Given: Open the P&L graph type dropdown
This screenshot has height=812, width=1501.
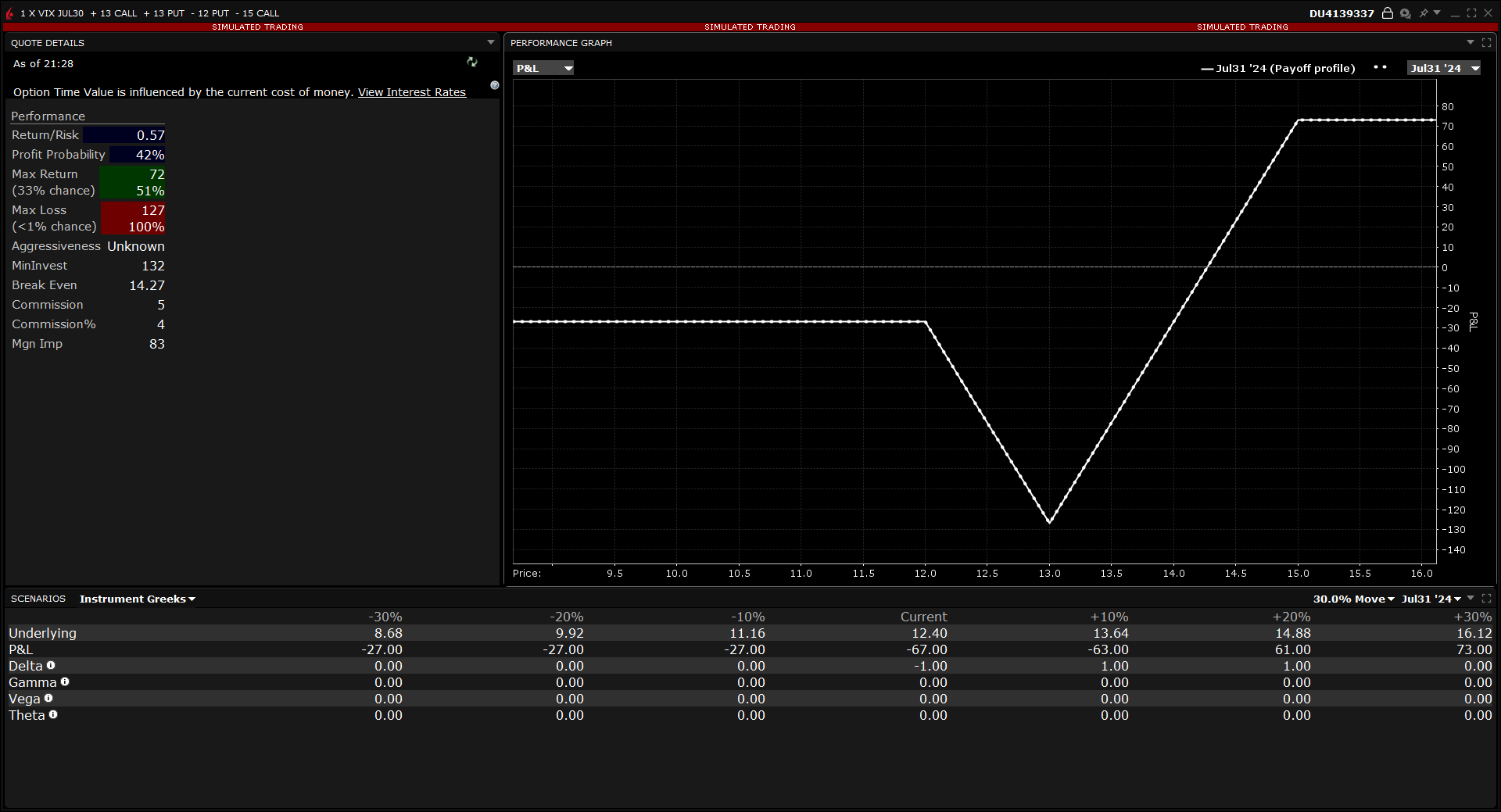Looking at the screenshot, I should [544, 69].
